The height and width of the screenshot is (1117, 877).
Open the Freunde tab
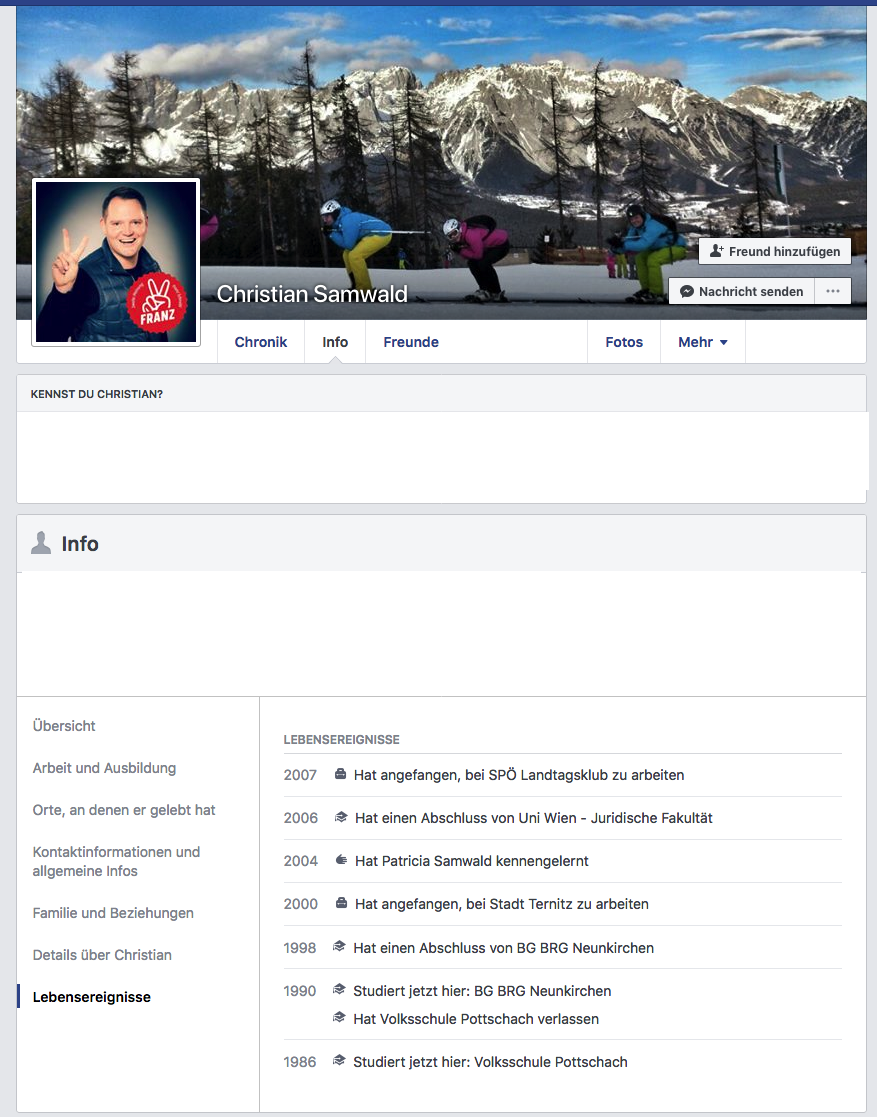click(411, 342)
